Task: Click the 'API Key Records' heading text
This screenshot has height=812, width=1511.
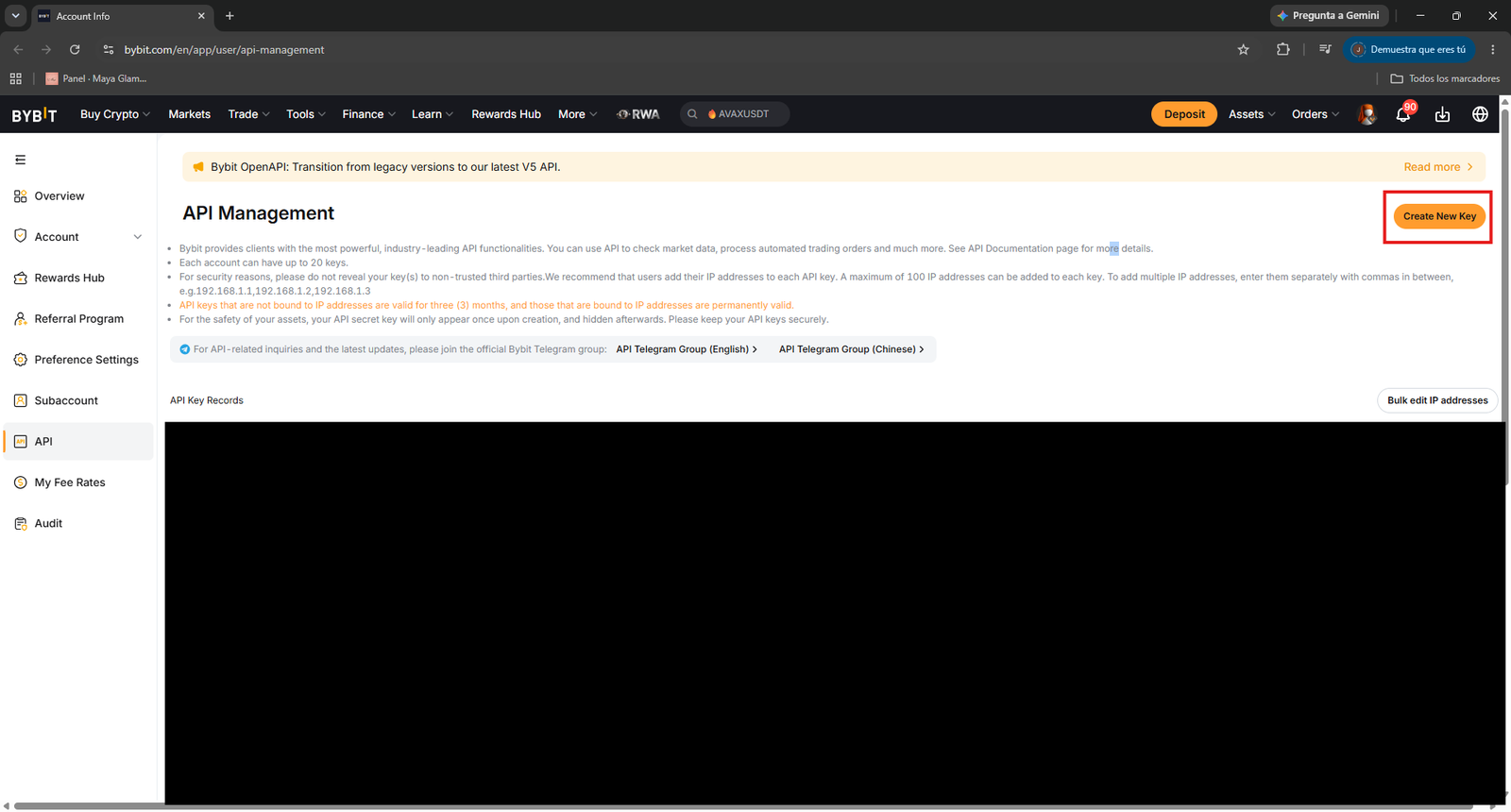Action: tap(207, 400)
